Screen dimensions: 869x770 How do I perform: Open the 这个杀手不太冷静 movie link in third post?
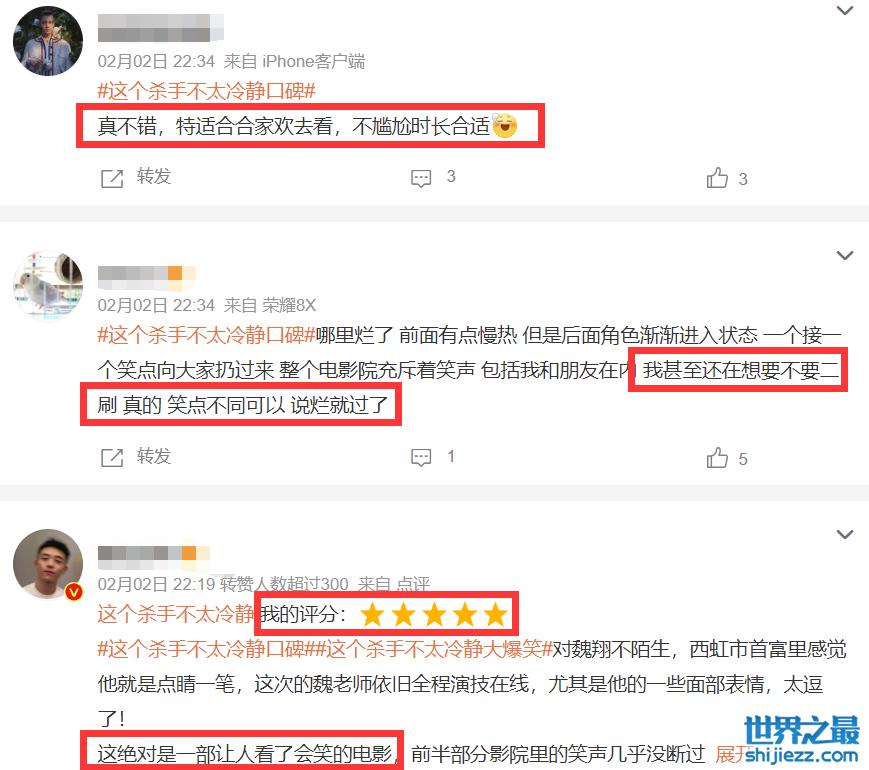176,614
